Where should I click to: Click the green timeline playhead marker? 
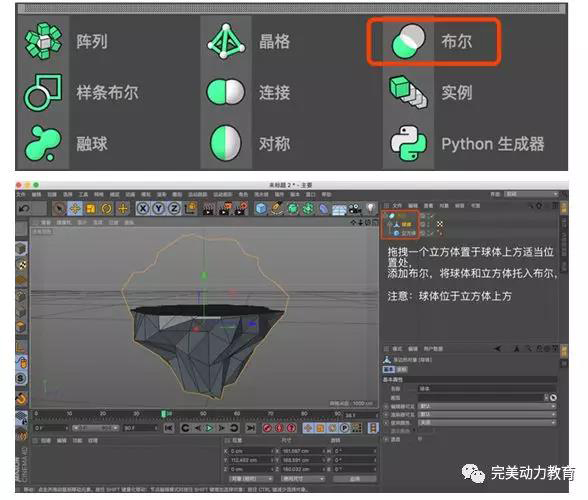(164, 413)
